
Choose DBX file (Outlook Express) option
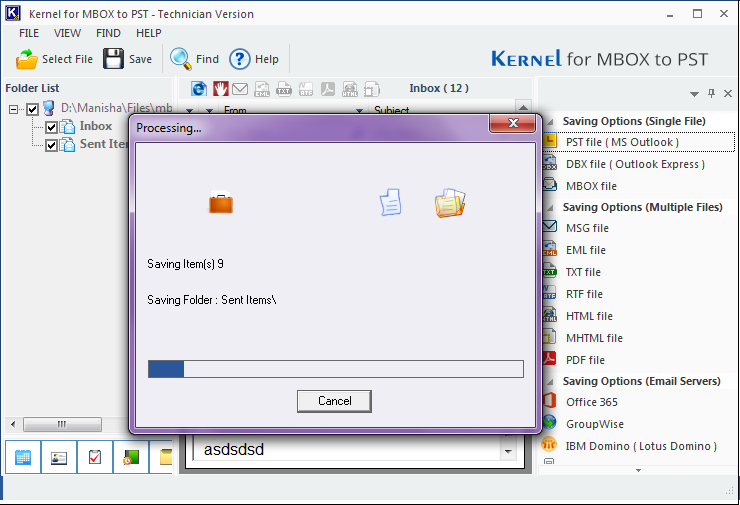635,164
